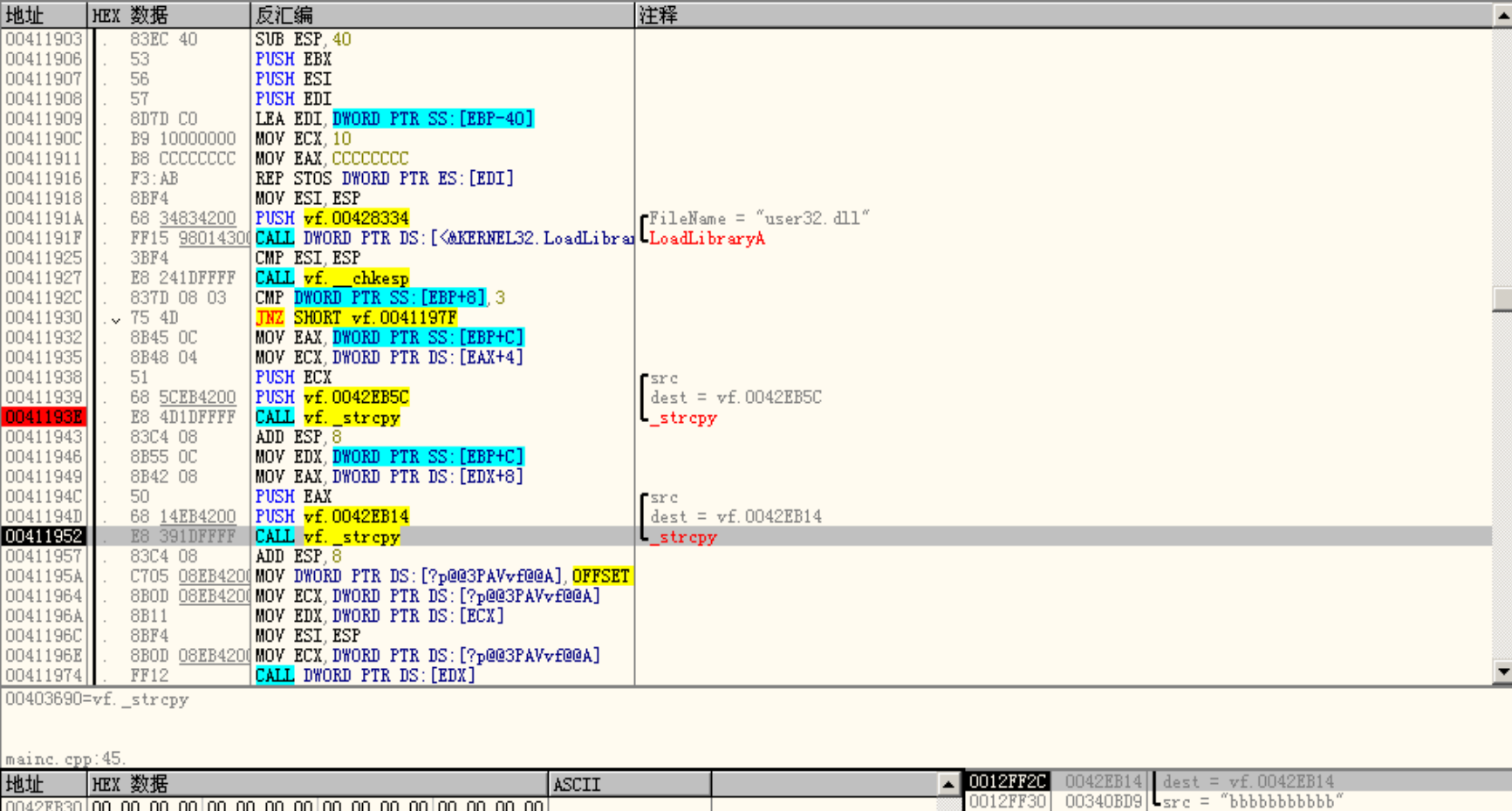Click the LoadLibraryA comment

click(x=707, y=238)
